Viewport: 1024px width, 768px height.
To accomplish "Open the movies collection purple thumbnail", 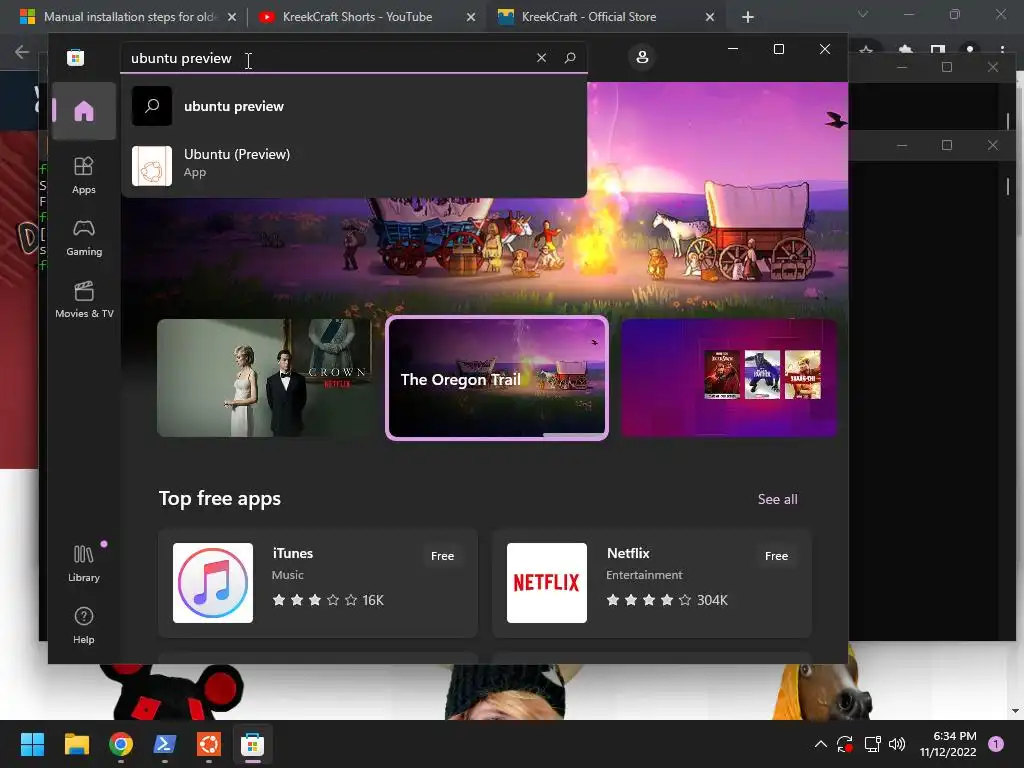I will [728, 377].
